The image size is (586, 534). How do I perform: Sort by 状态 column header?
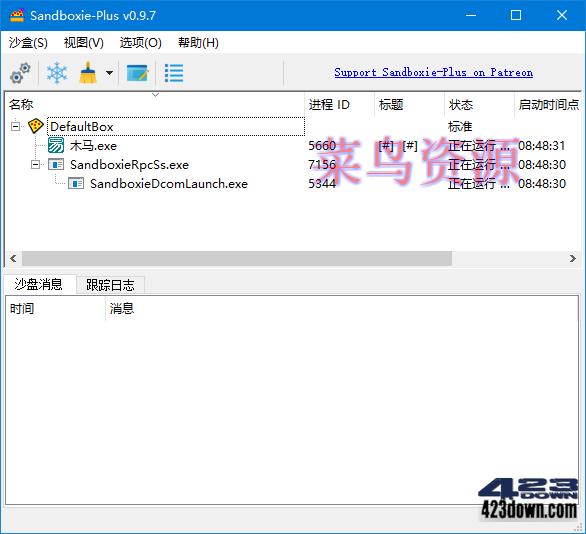pos(479,105)
